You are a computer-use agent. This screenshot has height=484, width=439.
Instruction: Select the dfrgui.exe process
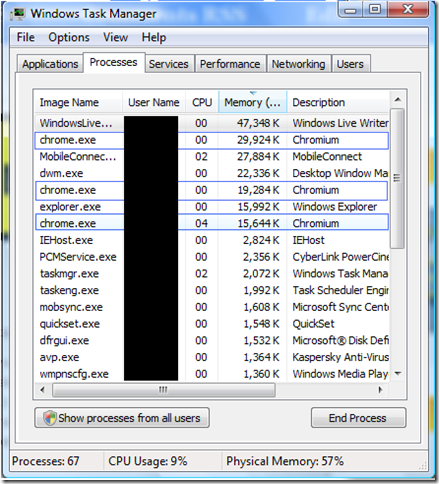212,340
